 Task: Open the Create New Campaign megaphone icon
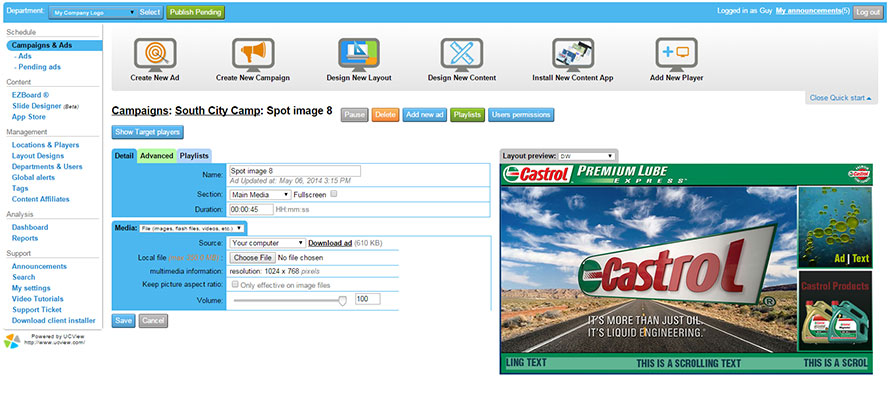(253, 54)
